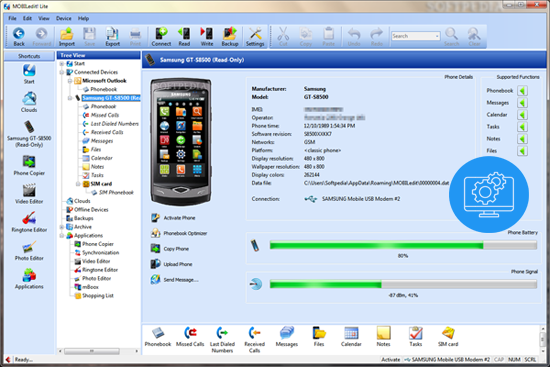This screenshot has width=550, height=367.
Task: Click the Export toolbar icon
Action: tap(113, 37)
